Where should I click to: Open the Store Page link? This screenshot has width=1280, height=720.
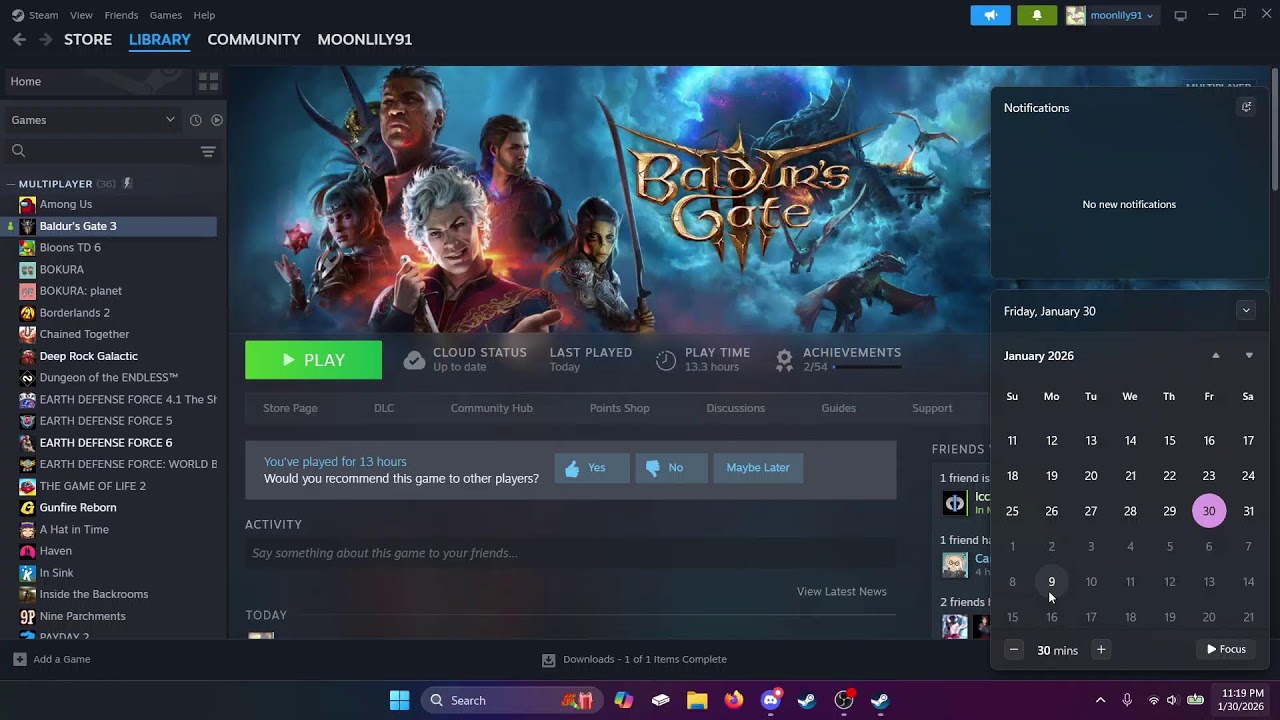pos(290,408)
